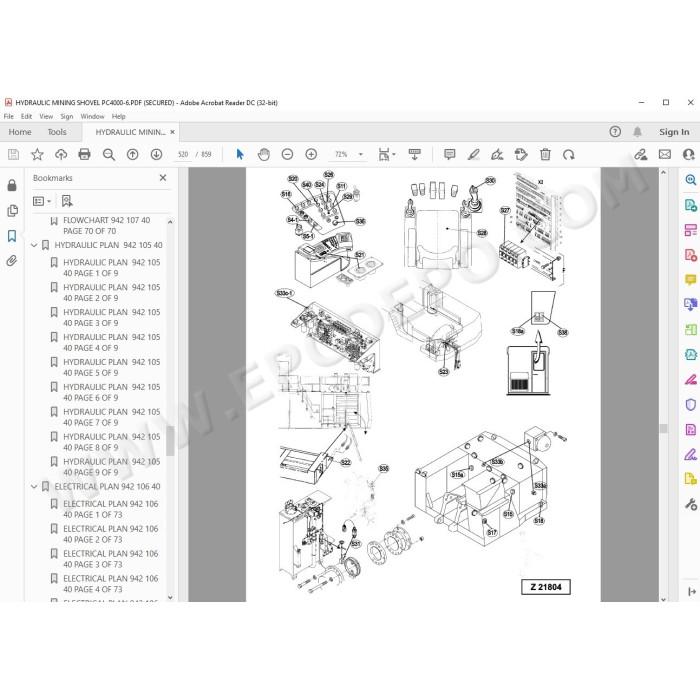Go to the previous page arrow
Viewport: 700px width, 700px height.
pos(133,154)
